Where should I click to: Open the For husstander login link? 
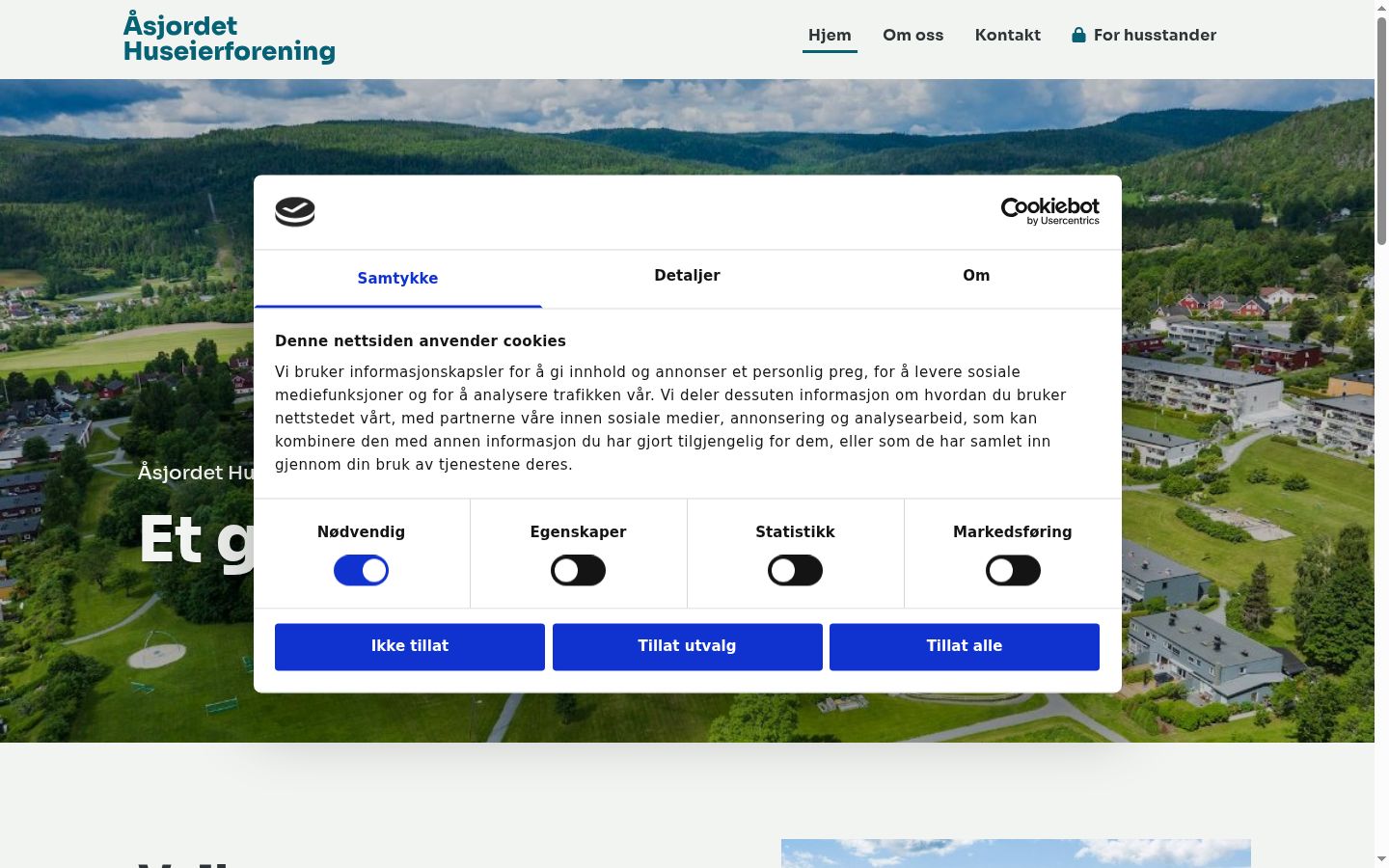1144,35
